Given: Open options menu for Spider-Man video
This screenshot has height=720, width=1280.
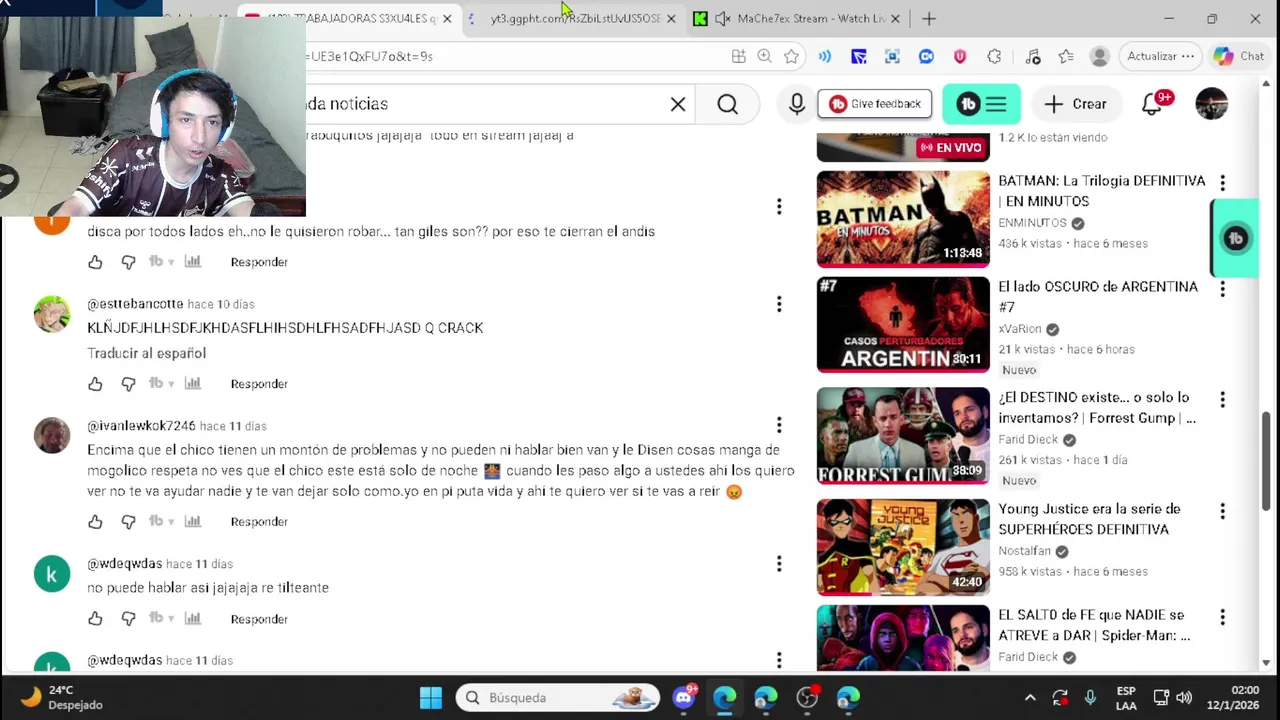Looking at the screenshot, I should (x=1222, y=617).
